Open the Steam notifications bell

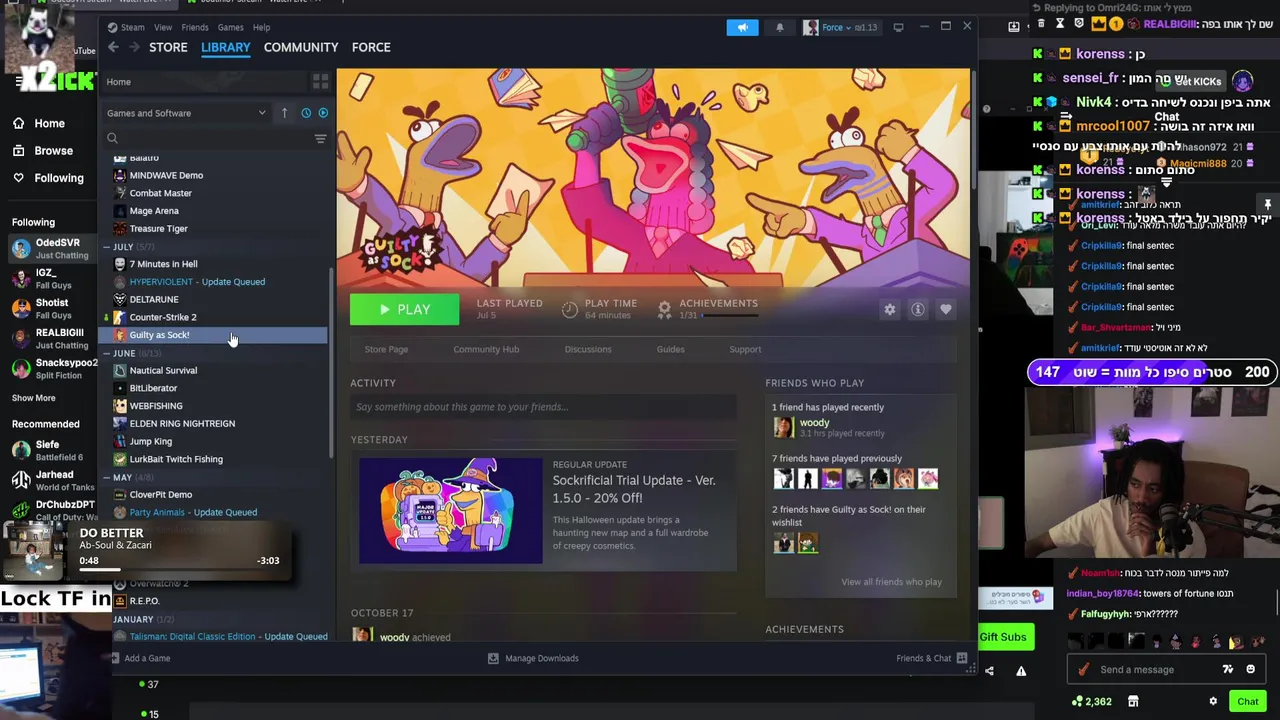point(780,27)
